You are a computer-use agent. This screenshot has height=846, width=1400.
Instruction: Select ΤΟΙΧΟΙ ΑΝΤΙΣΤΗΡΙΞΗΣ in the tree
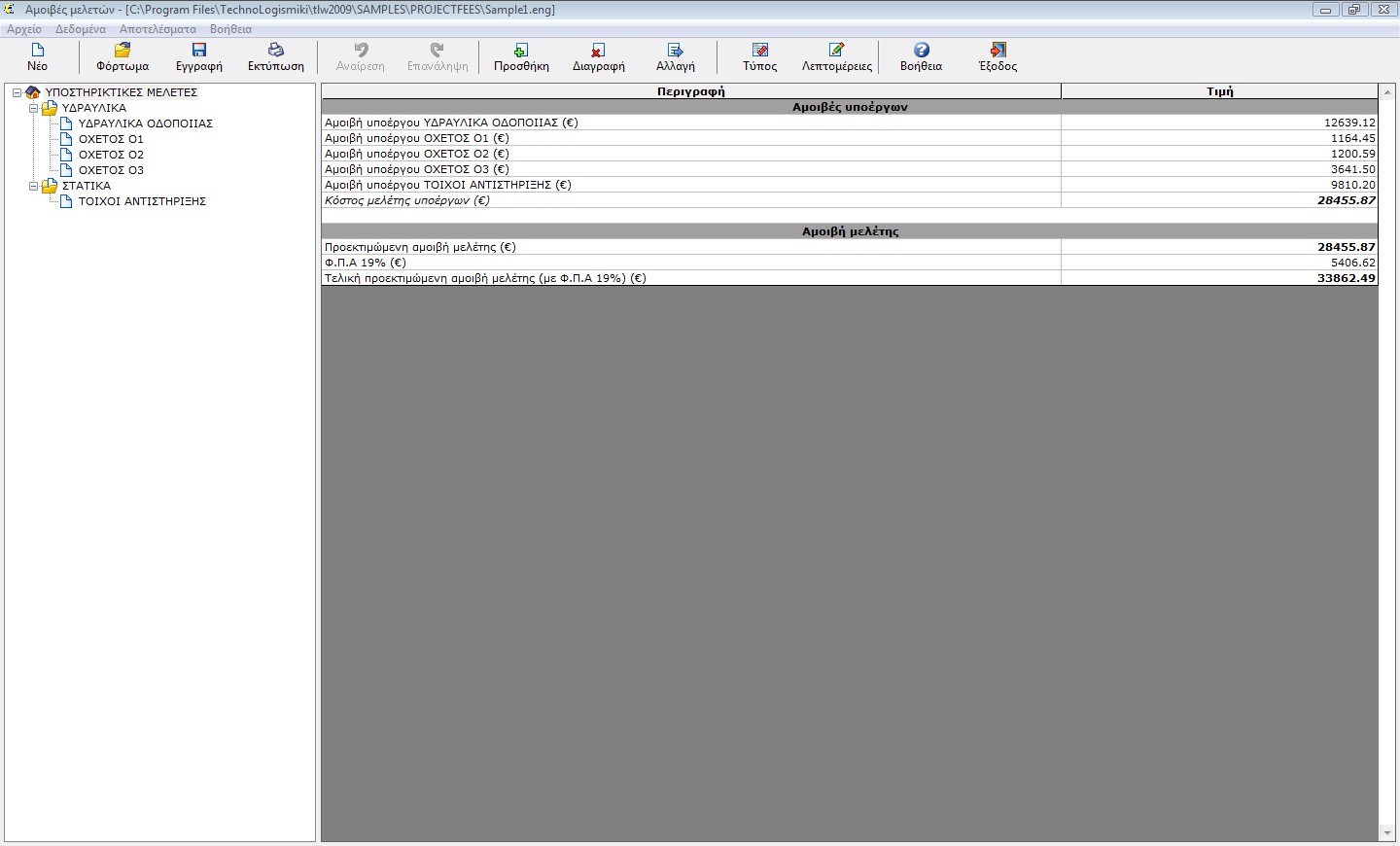tap(142, 201)
